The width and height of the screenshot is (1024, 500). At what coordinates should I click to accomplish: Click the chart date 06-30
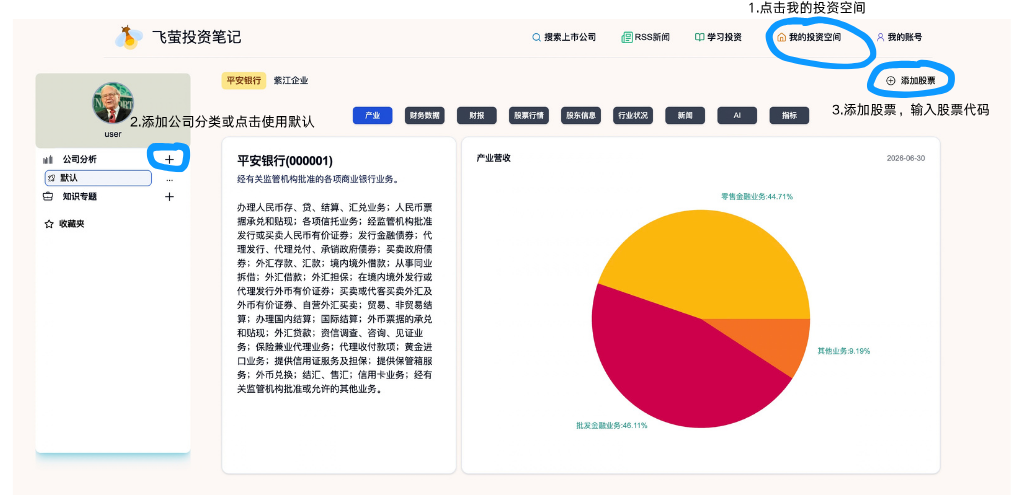906,159
